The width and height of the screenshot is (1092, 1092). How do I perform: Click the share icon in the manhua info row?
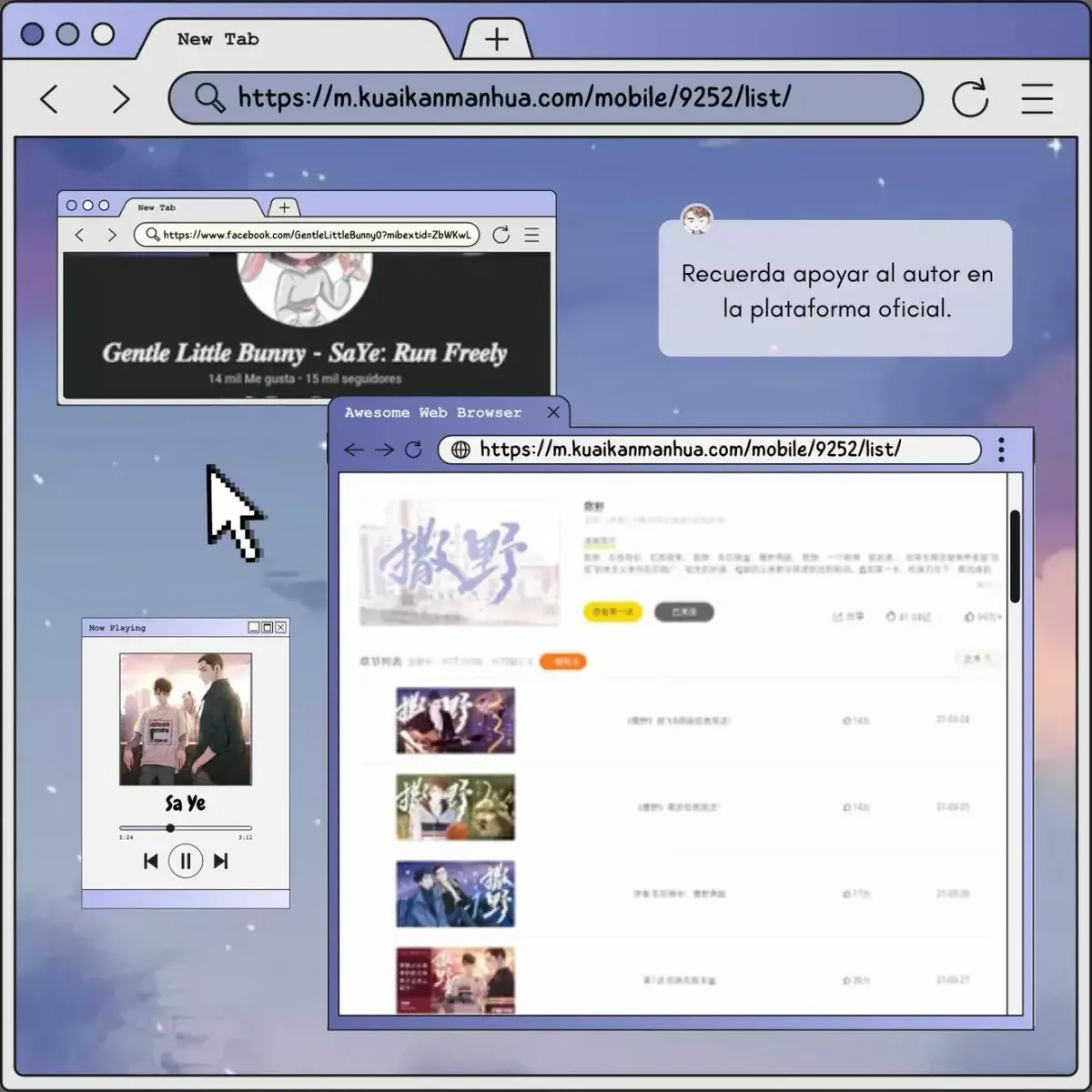click(x=837, y=617)
